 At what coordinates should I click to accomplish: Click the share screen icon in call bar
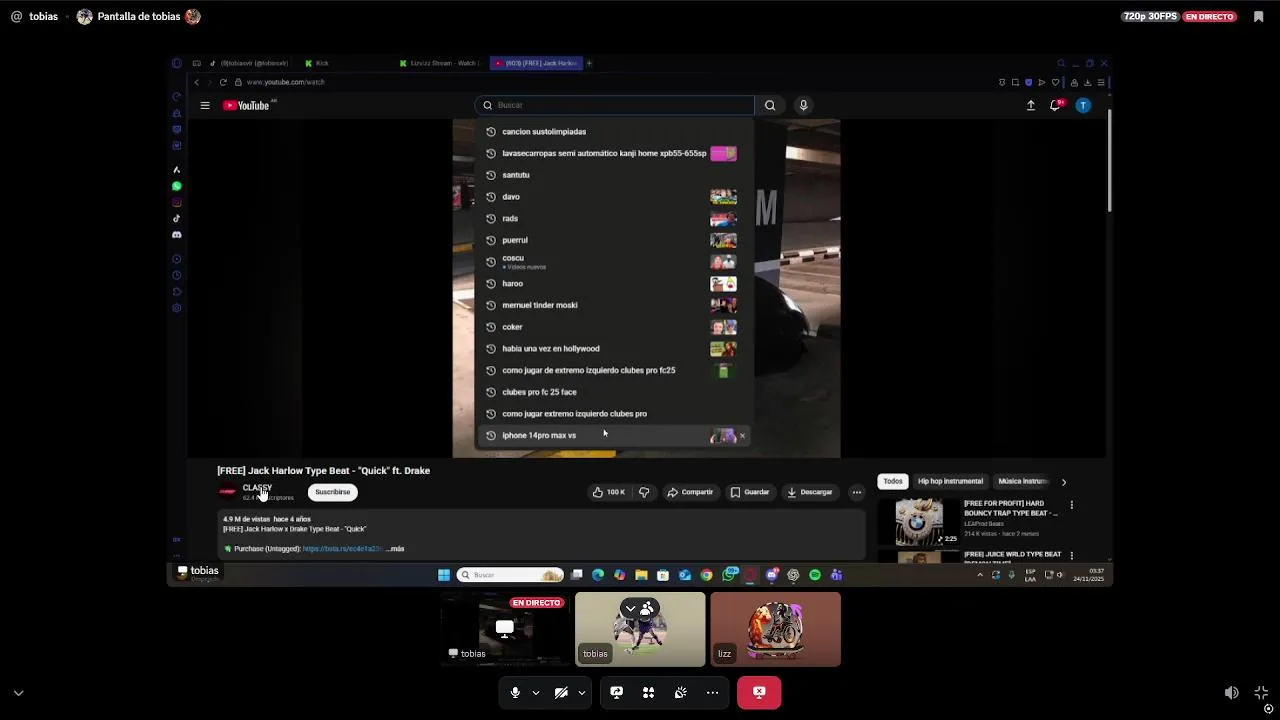pos(617,692)
